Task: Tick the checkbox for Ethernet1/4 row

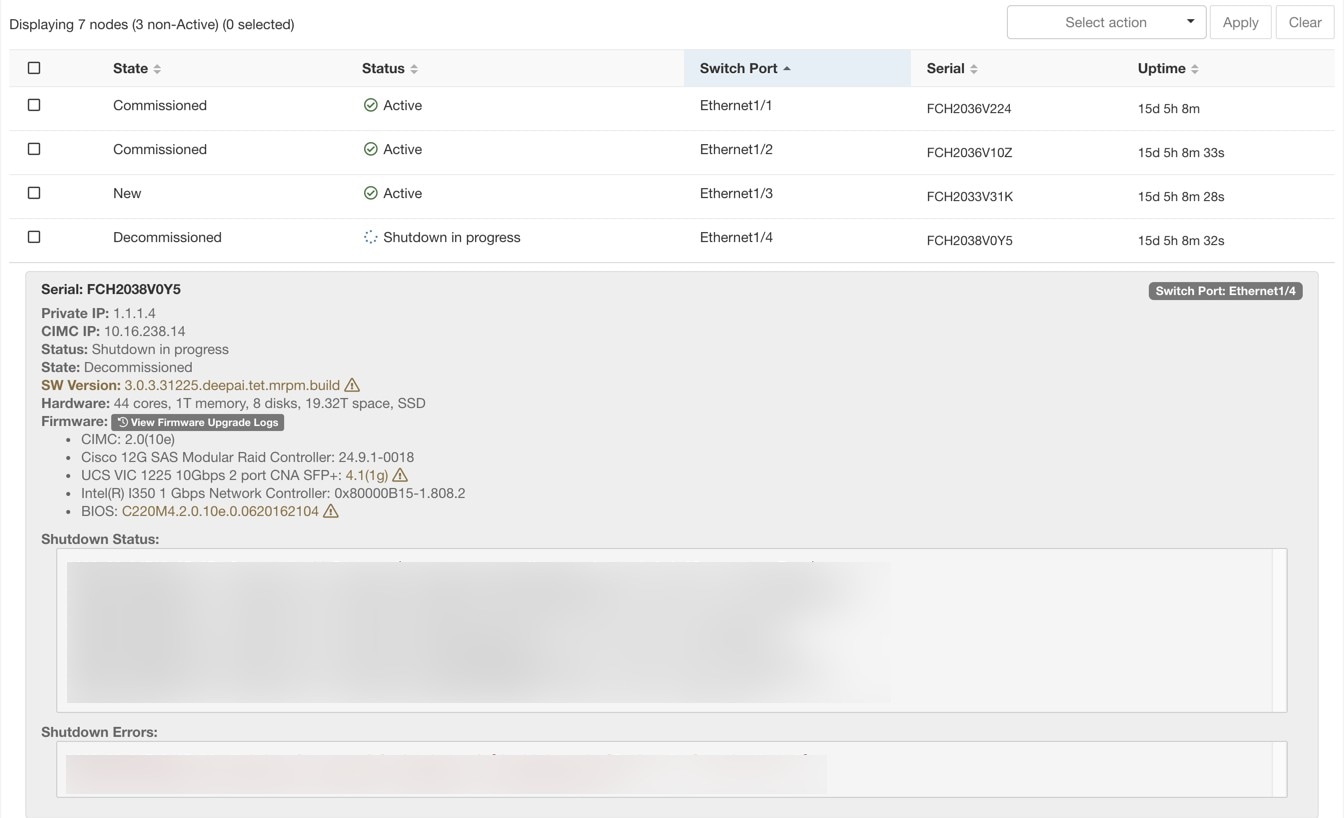Action: point(34,237)
